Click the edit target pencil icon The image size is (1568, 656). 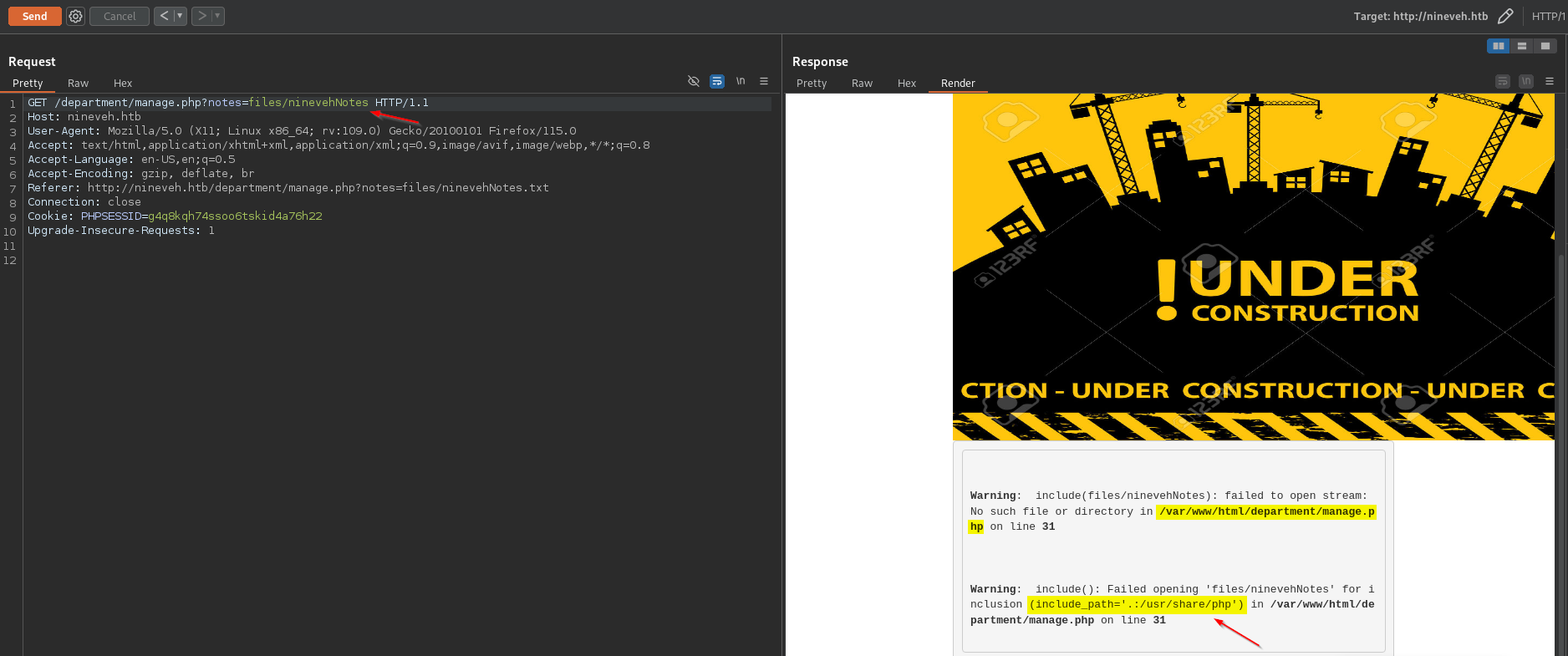(x=1505, y=16)
